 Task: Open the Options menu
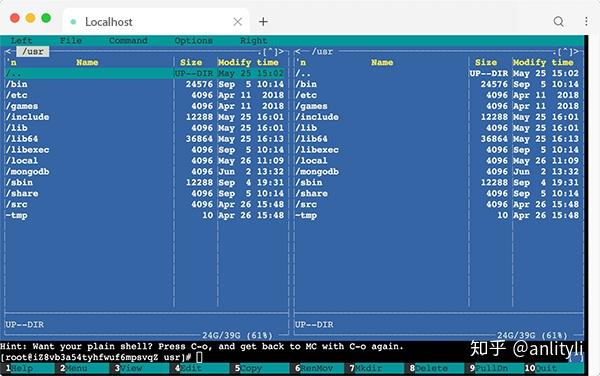(194, 41)
